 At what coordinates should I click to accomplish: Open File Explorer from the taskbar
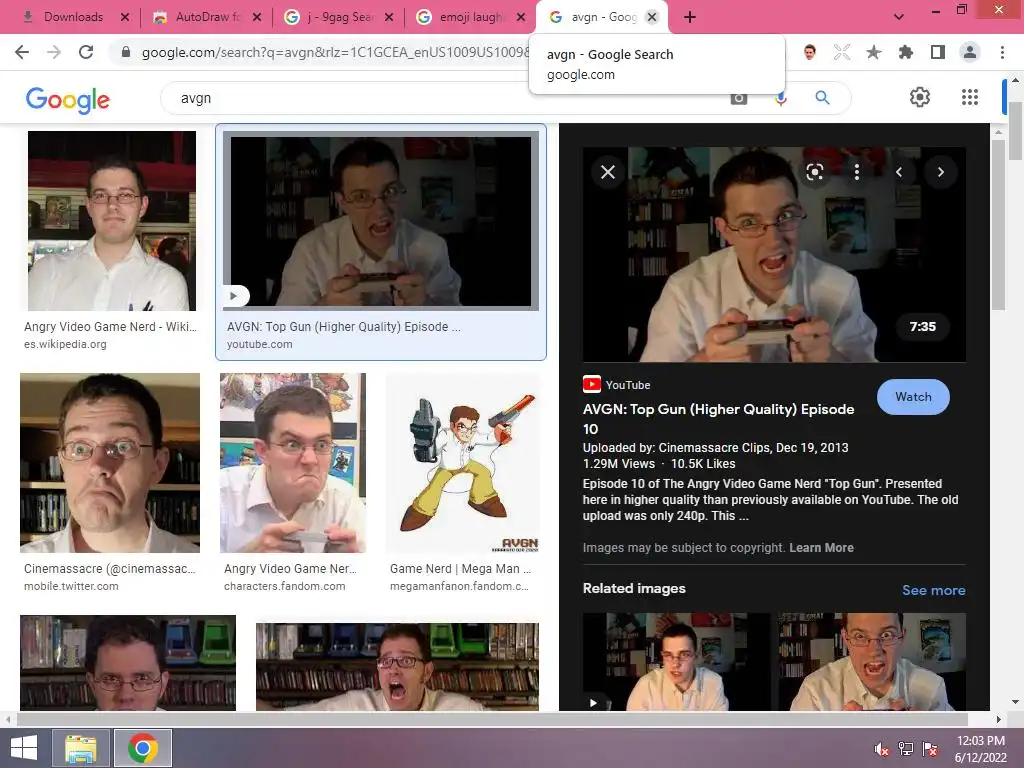(80, 748)
